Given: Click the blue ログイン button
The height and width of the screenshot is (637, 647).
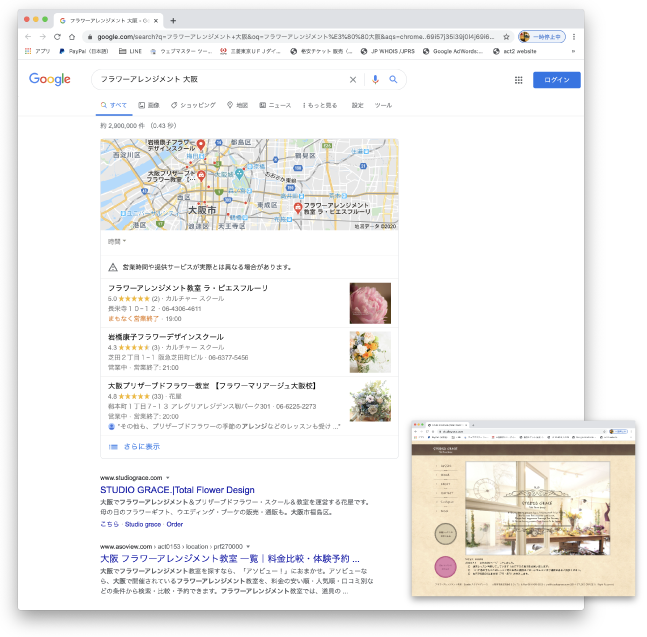Looking at the screenshot, I should [556, 80].
